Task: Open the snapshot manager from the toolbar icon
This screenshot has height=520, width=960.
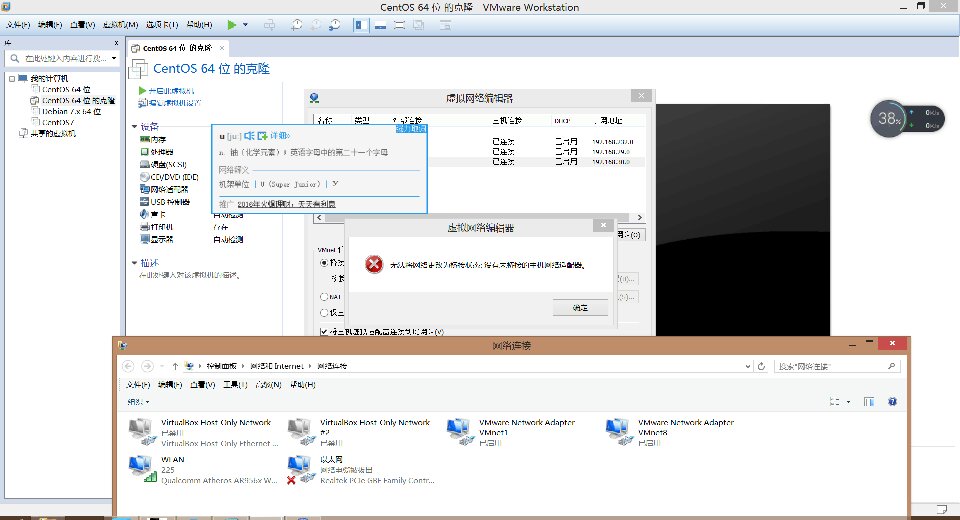Action: point(335,25)
